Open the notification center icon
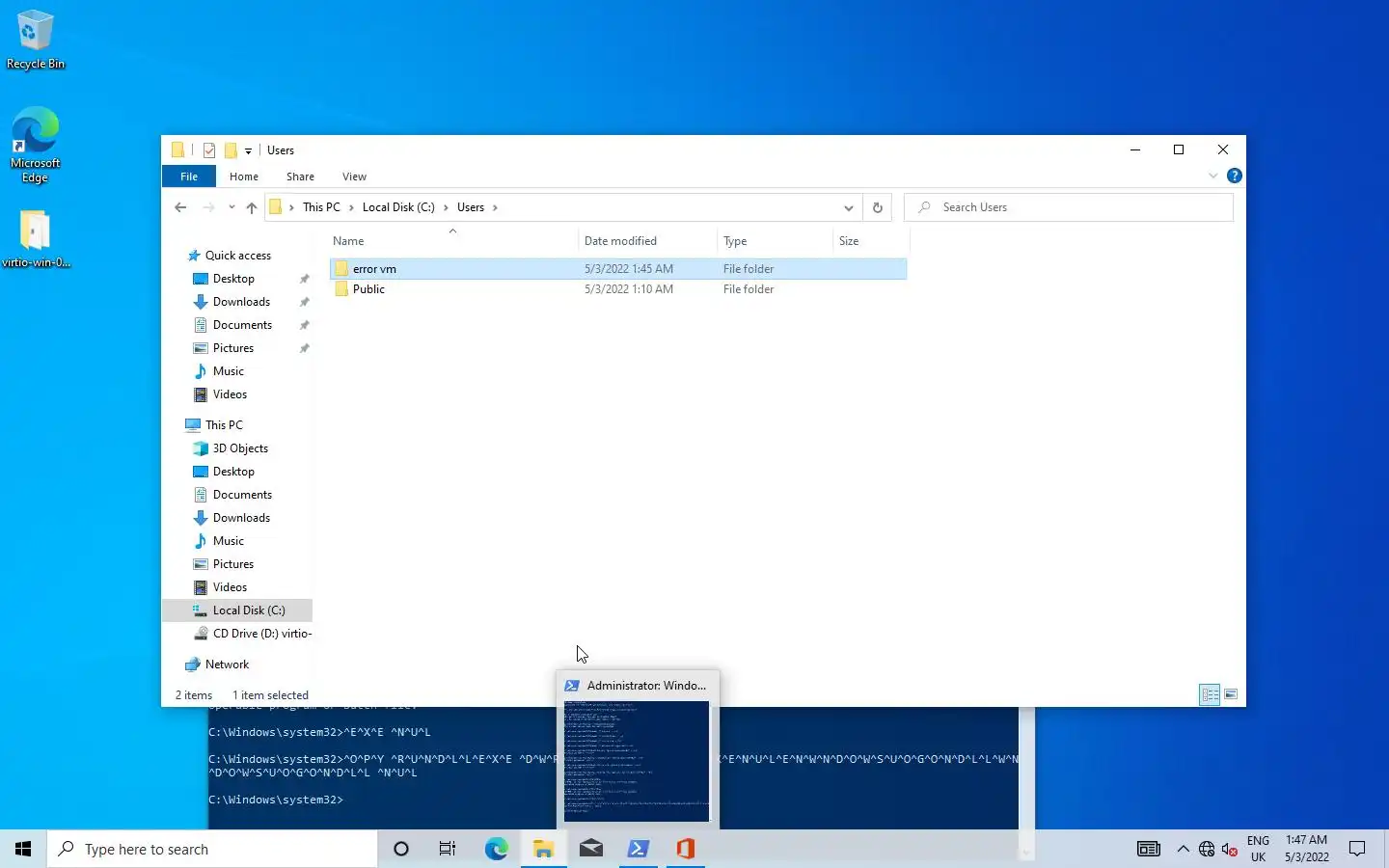The width and height of the screenshot is (1389, 868). pyautogui.click(x=1357, y=849)
